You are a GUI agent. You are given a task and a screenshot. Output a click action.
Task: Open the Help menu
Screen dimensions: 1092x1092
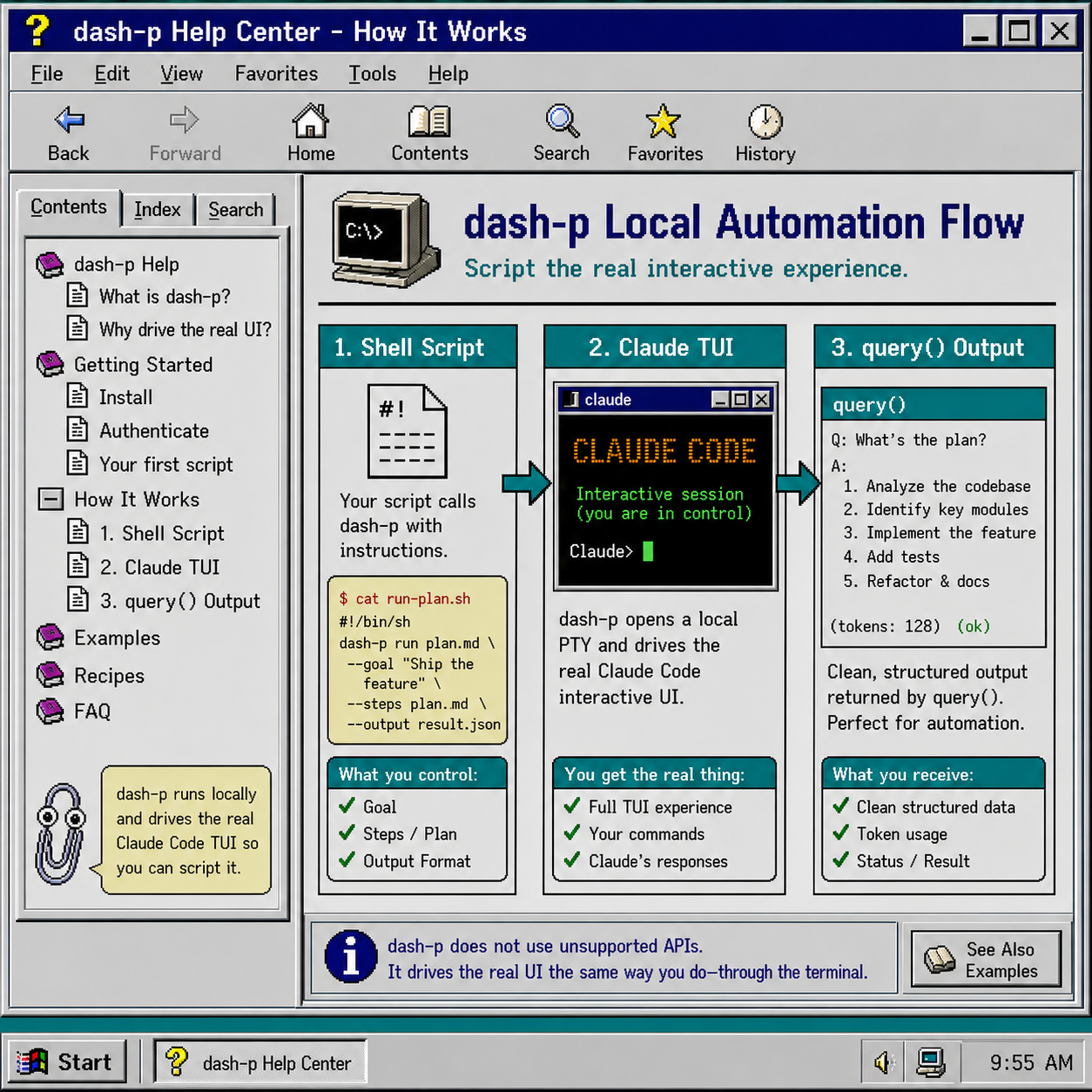point(448,74)
